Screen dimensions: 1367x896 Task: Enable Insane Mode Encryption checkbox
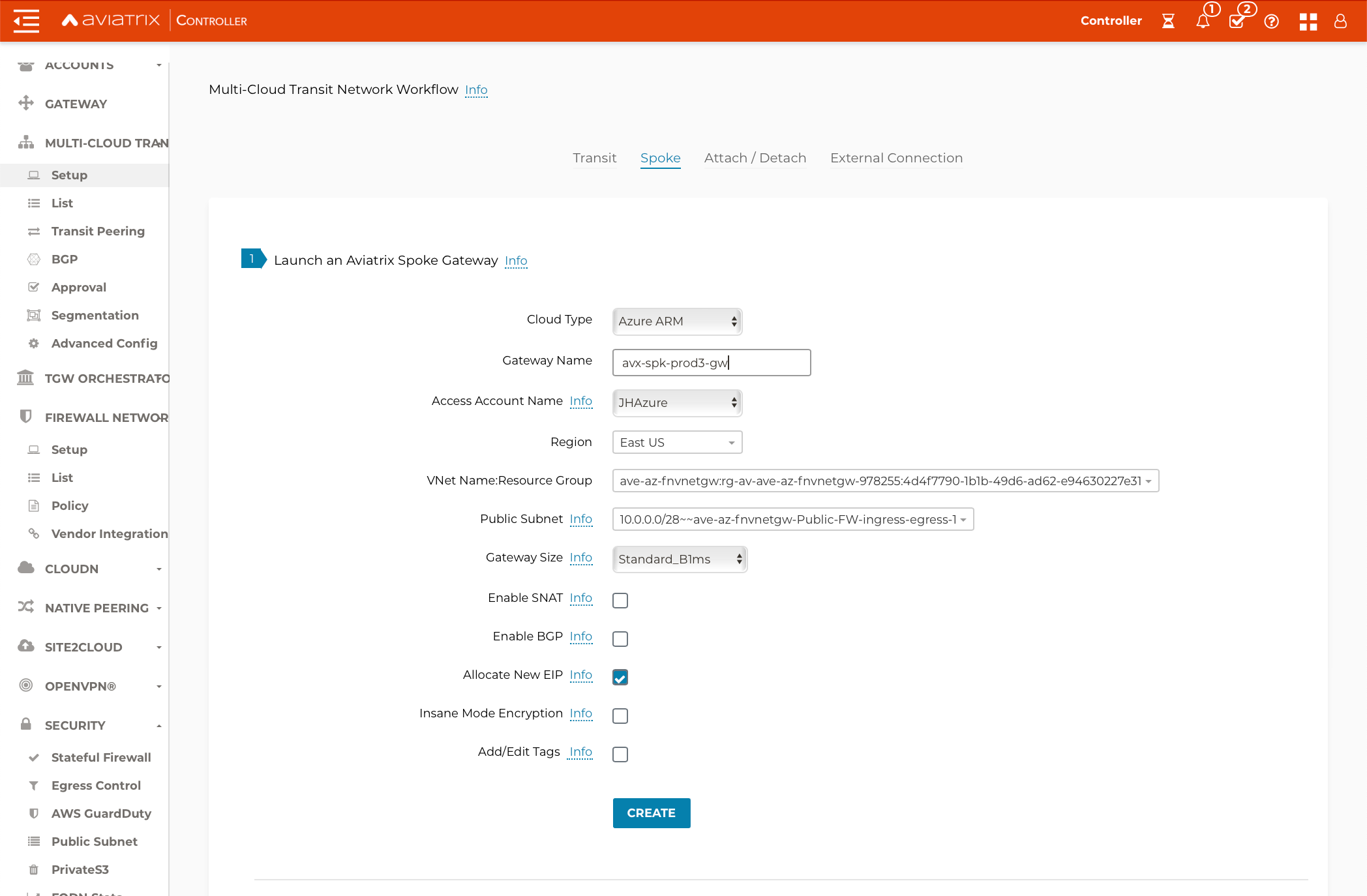click(x=620, y=715)
